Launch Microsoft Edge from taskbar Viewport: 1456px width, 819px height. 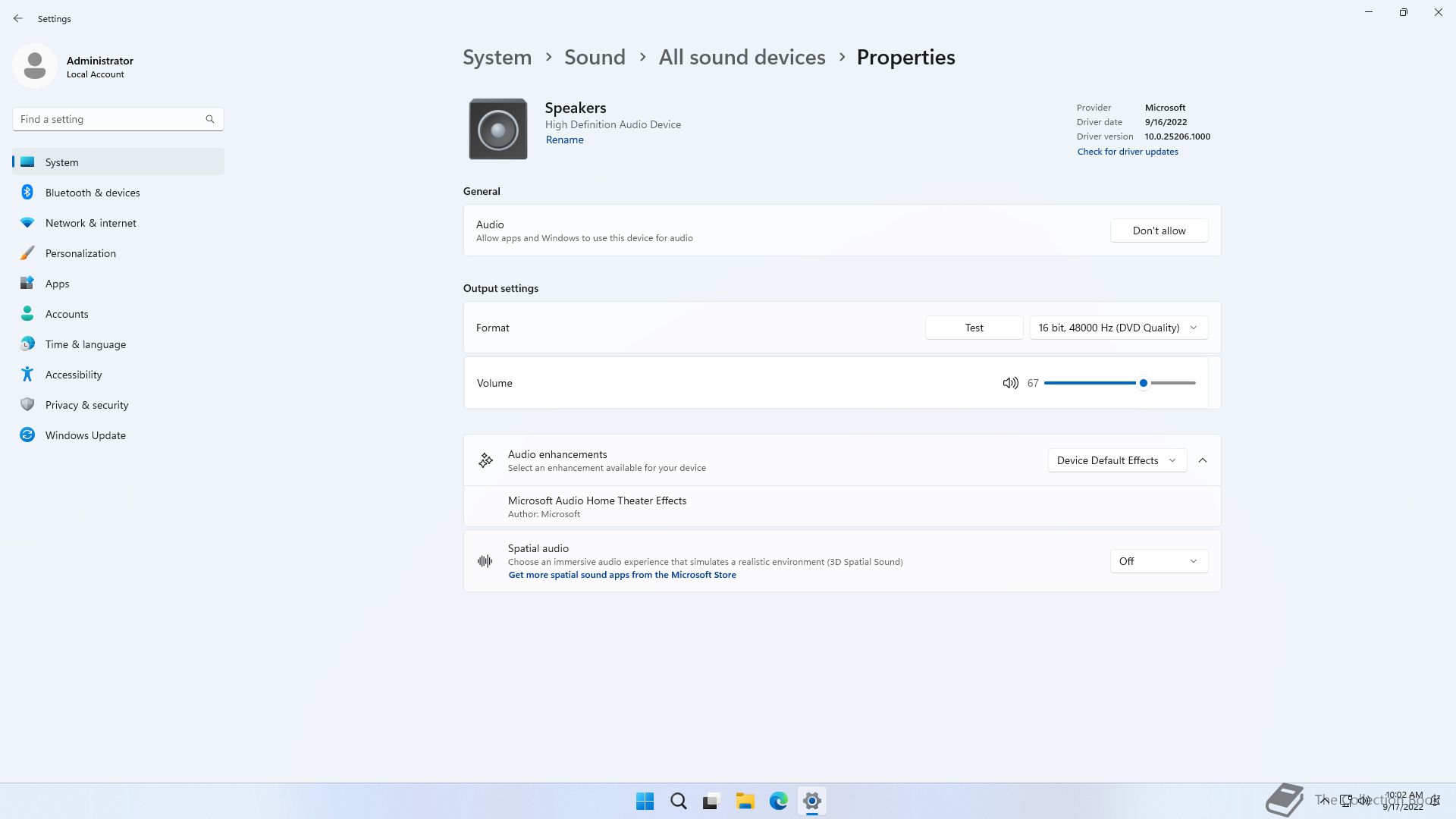click(778, 802)
